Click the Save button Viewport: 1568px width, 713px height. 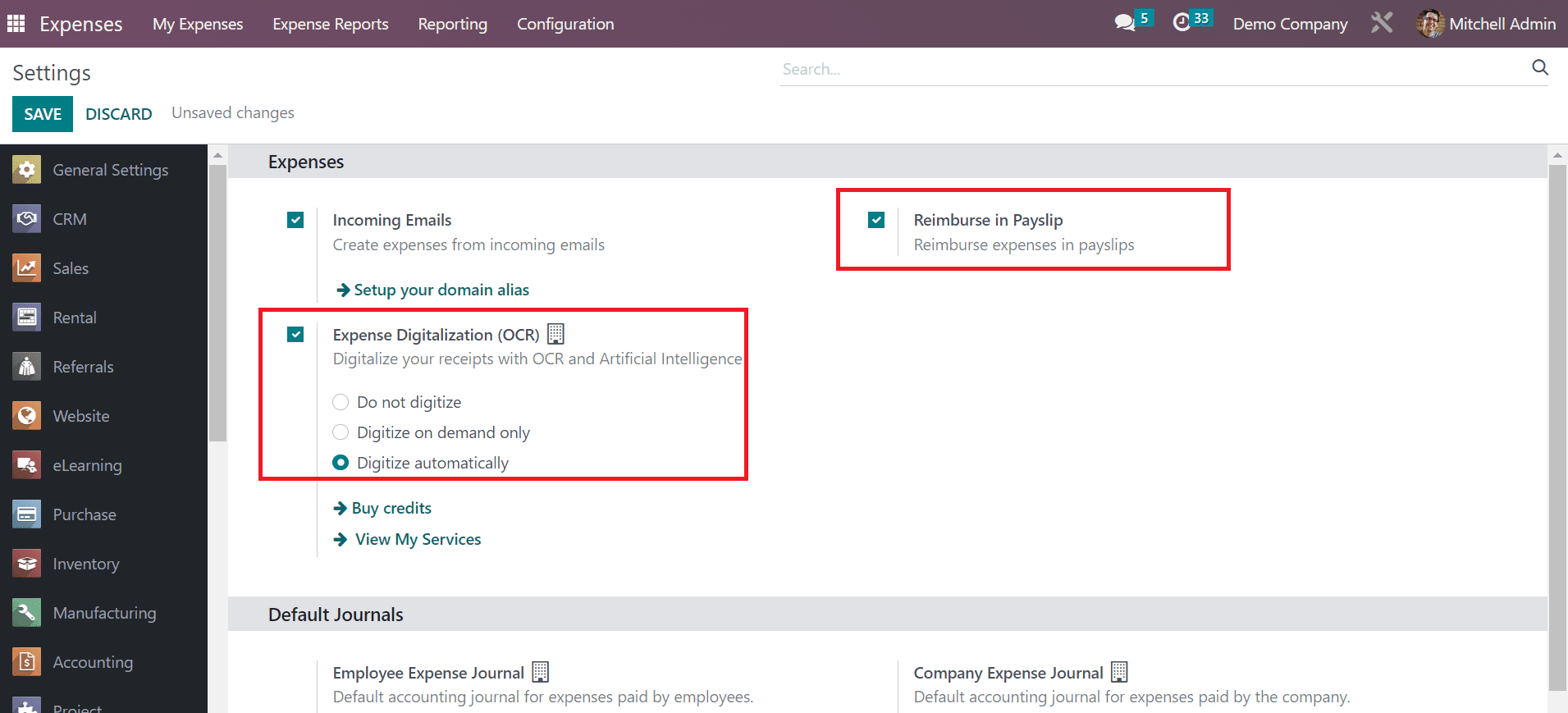click(x=43, y=114)
